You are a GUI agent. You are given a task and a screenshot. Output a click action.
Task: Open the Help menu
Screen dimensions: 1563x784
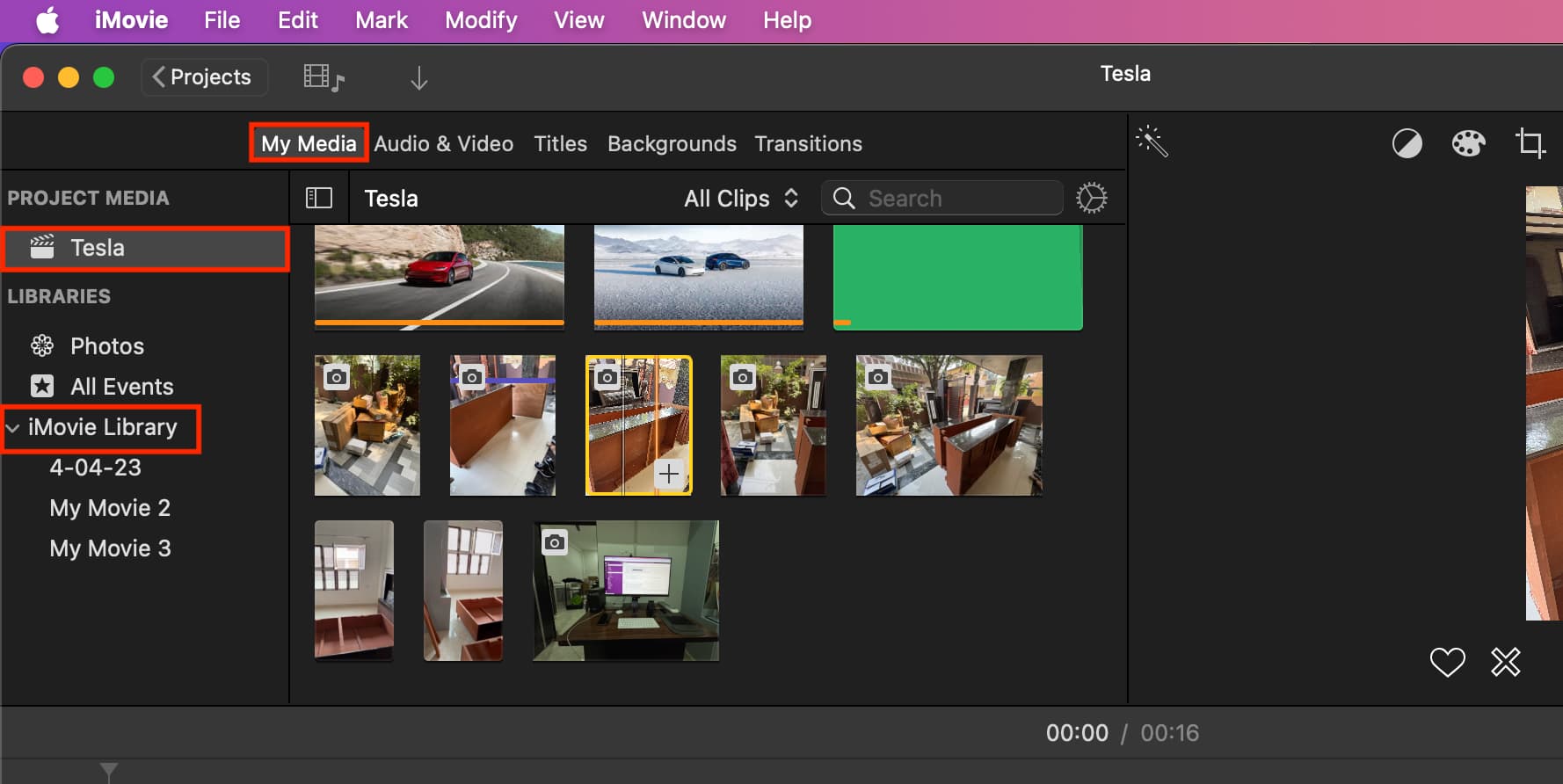coord(787,20)
